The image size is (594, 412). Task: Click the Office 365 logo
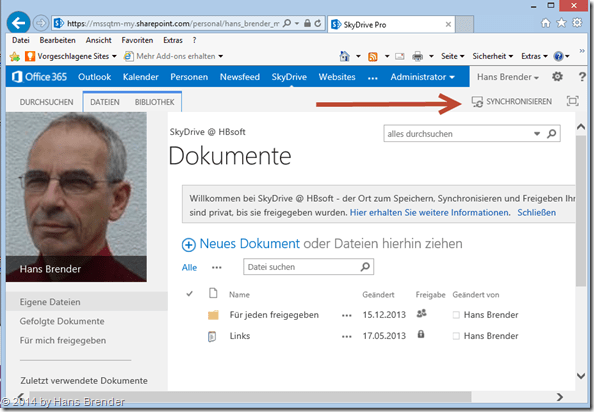(x=39, y=77)
